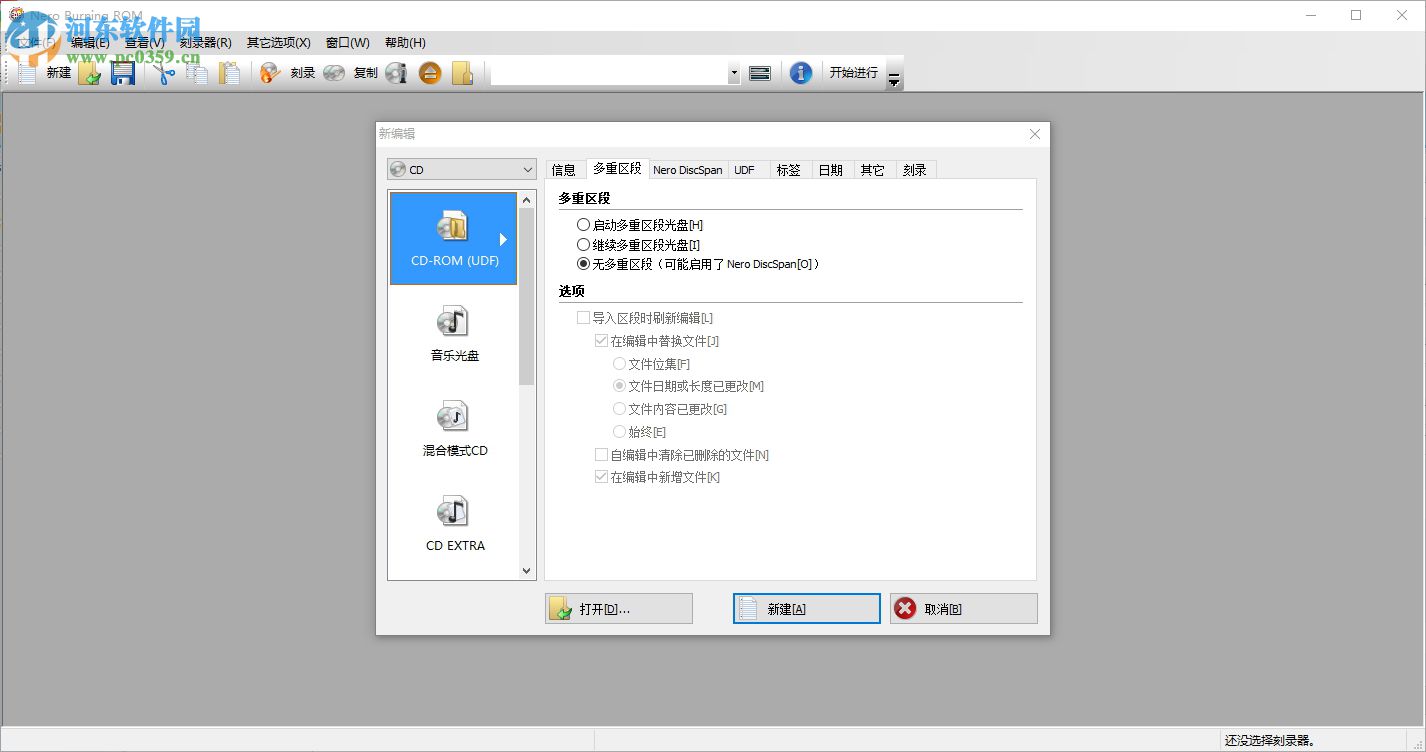Switch to the 刻录 tab in dialog
The width and height of the screenshot is (1426, 752).
coord(915,170)
